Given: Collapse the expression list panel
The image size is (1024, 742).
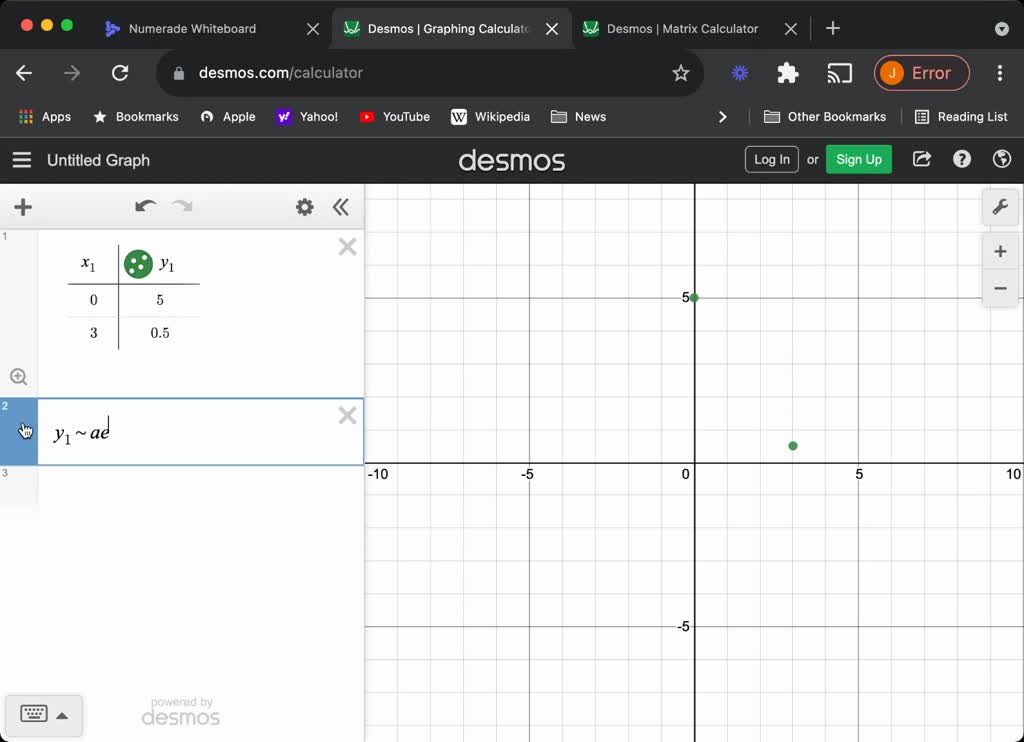Looking at the screenshot, I should [341, 207].
